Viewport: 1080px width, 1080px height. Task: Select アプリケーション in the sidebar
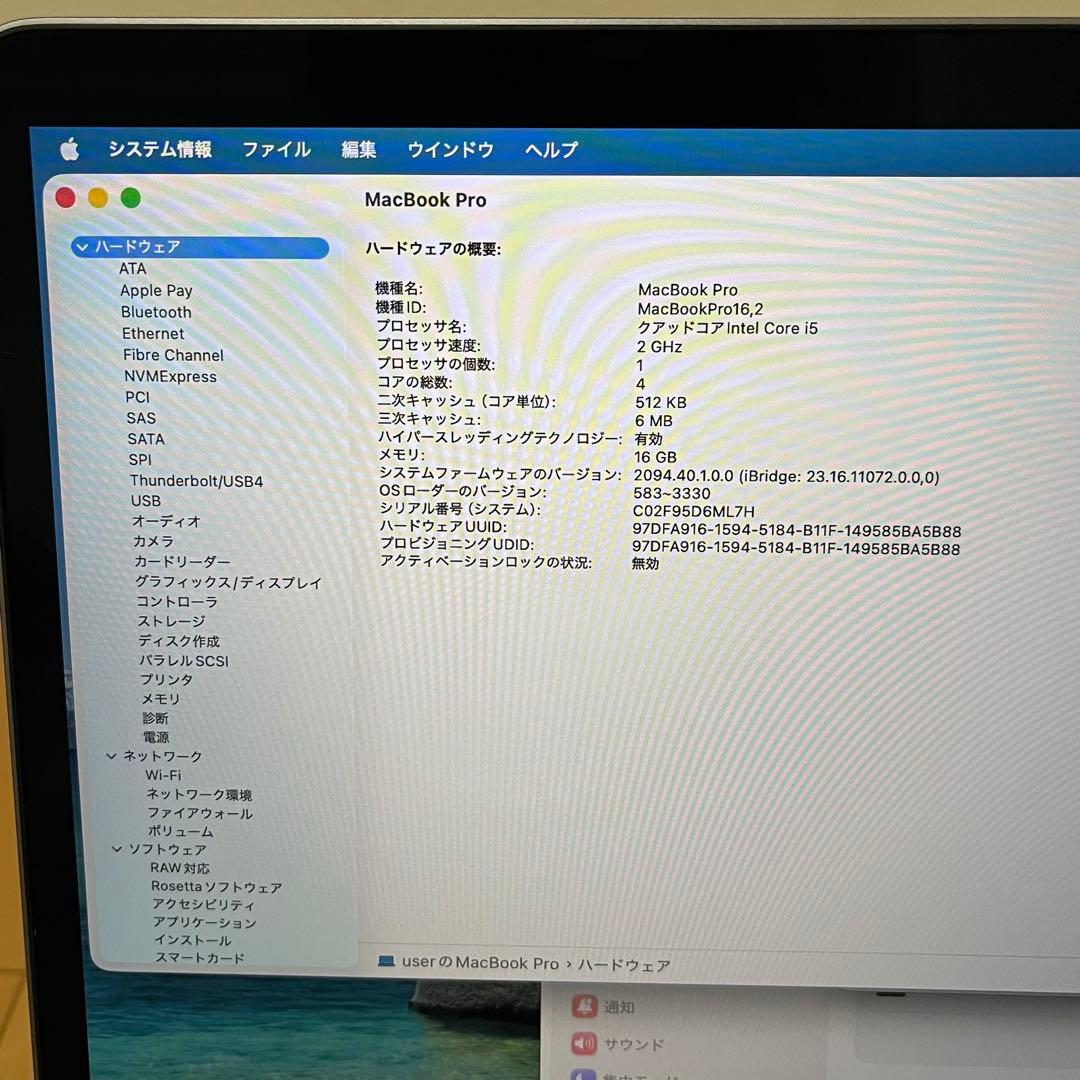[205, 922]
